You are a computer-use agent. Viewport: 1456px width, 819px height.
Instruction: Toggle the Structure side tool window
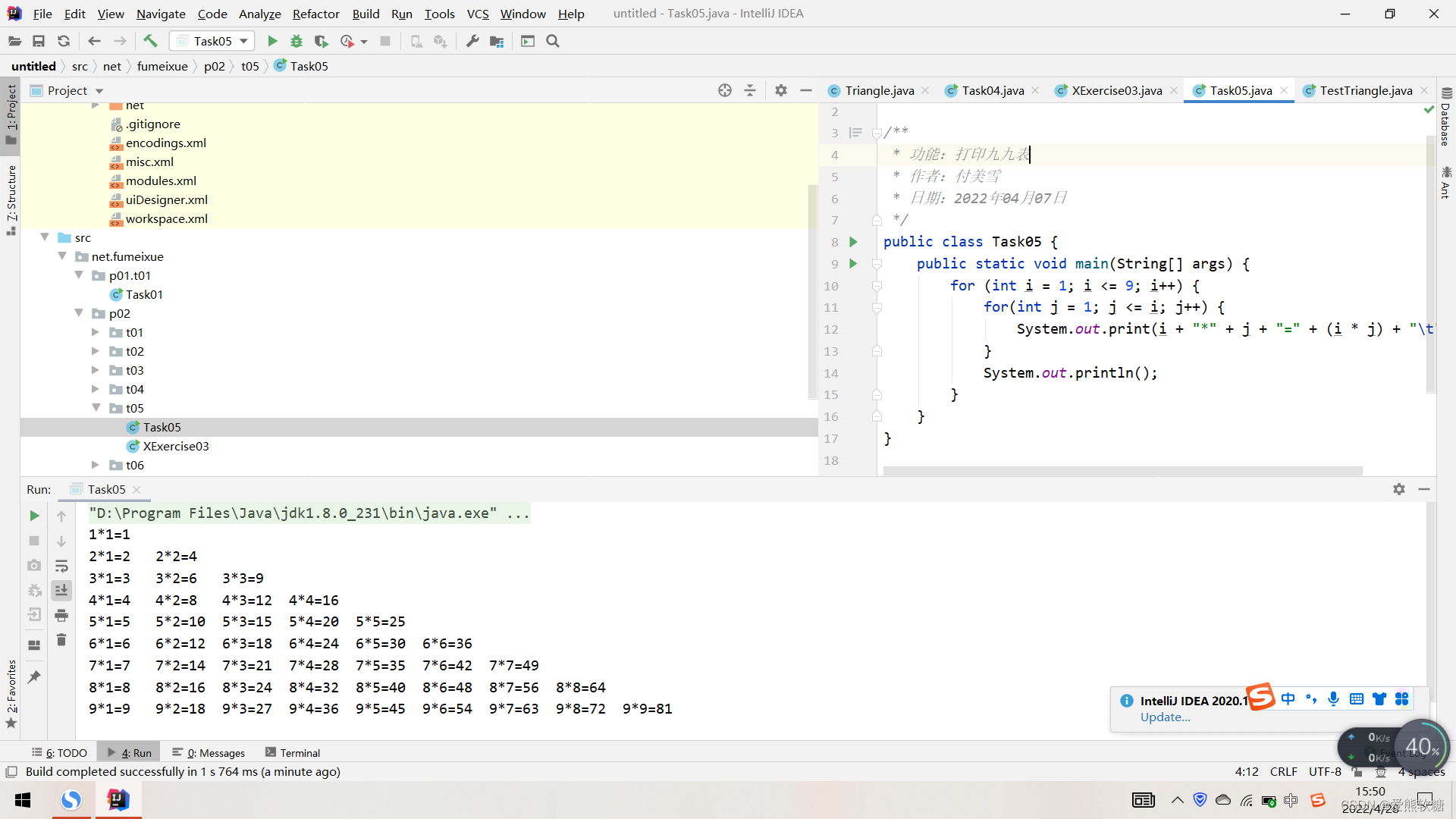pyautogui.click(x=11, y=200)
